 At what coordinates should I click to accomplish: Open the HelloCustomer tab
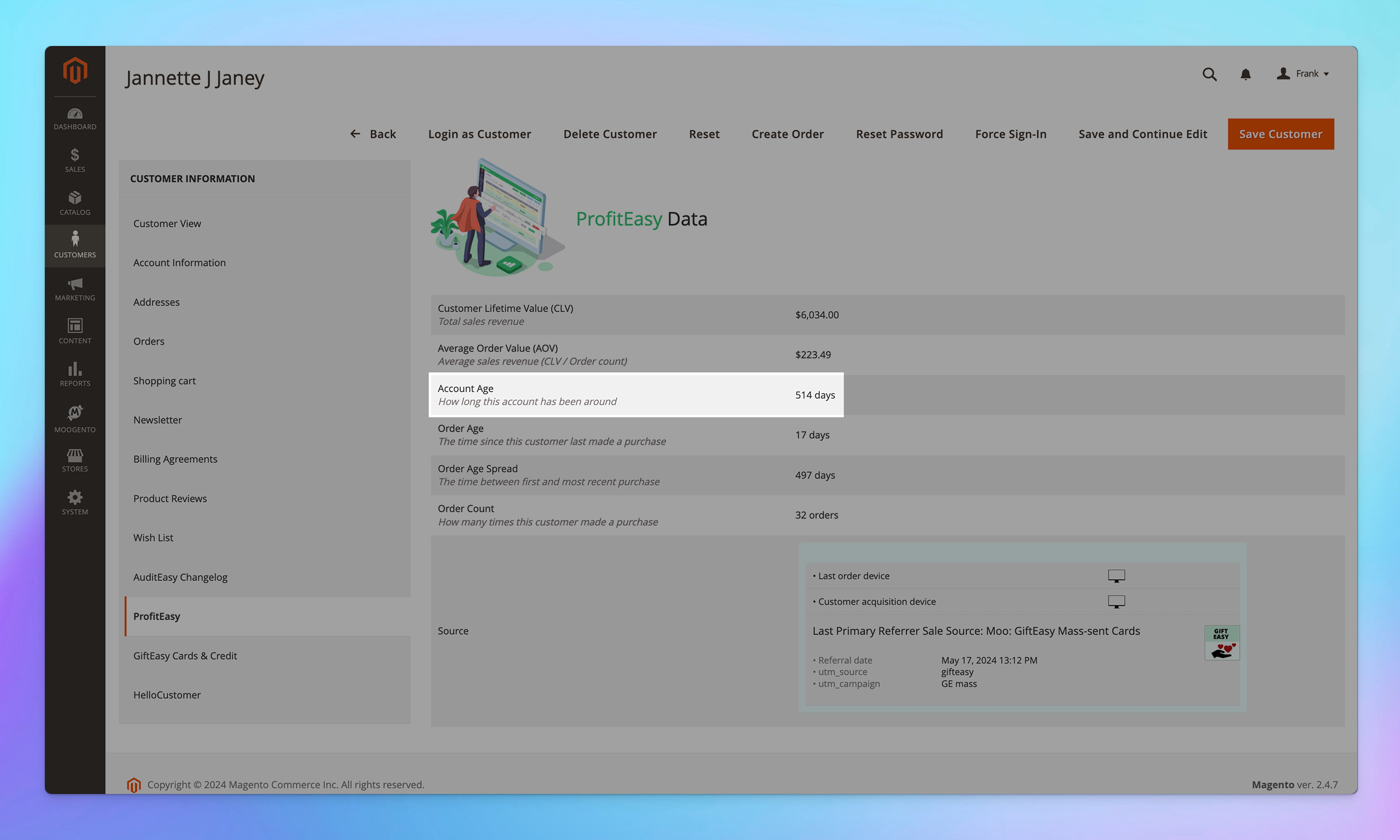pyautogui.click(x=265, y=695)
